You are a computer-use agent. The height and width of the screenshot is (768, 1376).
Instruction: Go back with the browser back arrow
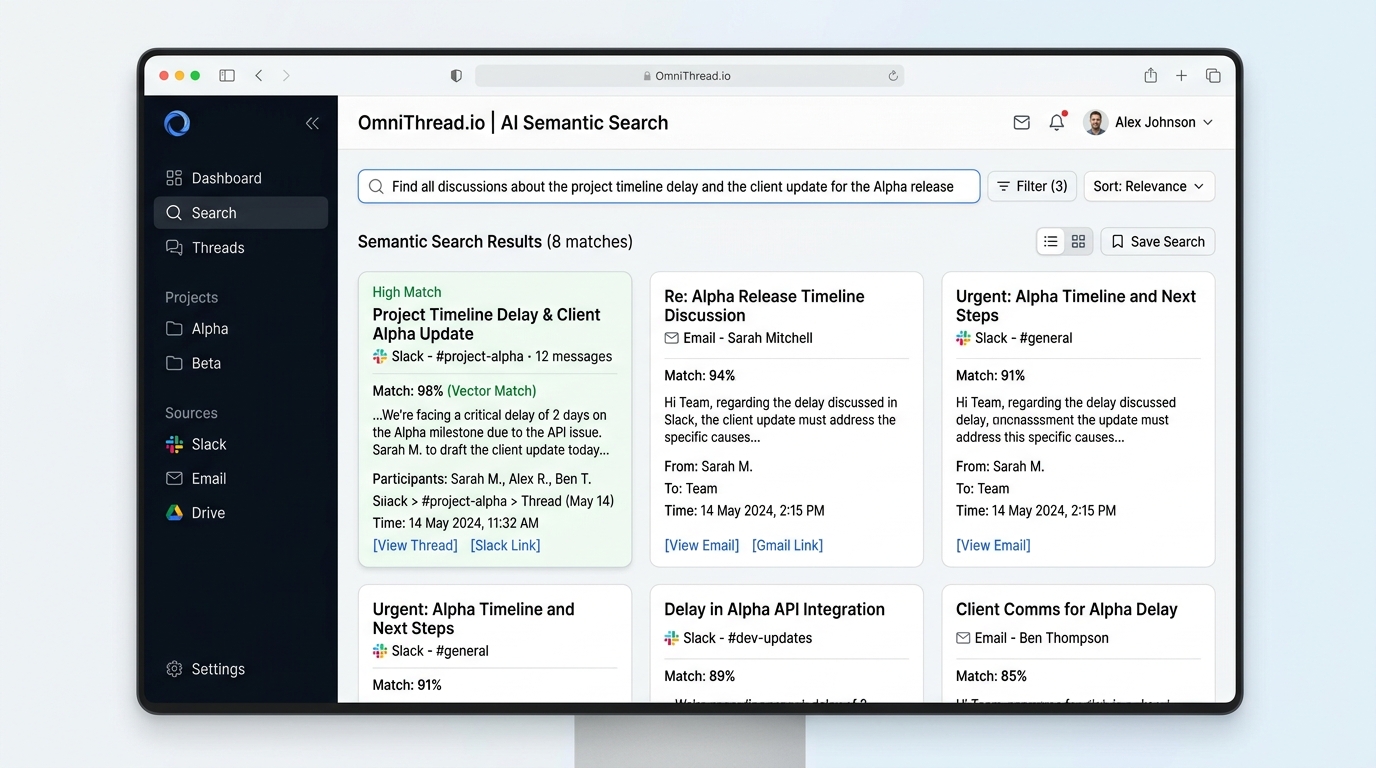point(258,76)
